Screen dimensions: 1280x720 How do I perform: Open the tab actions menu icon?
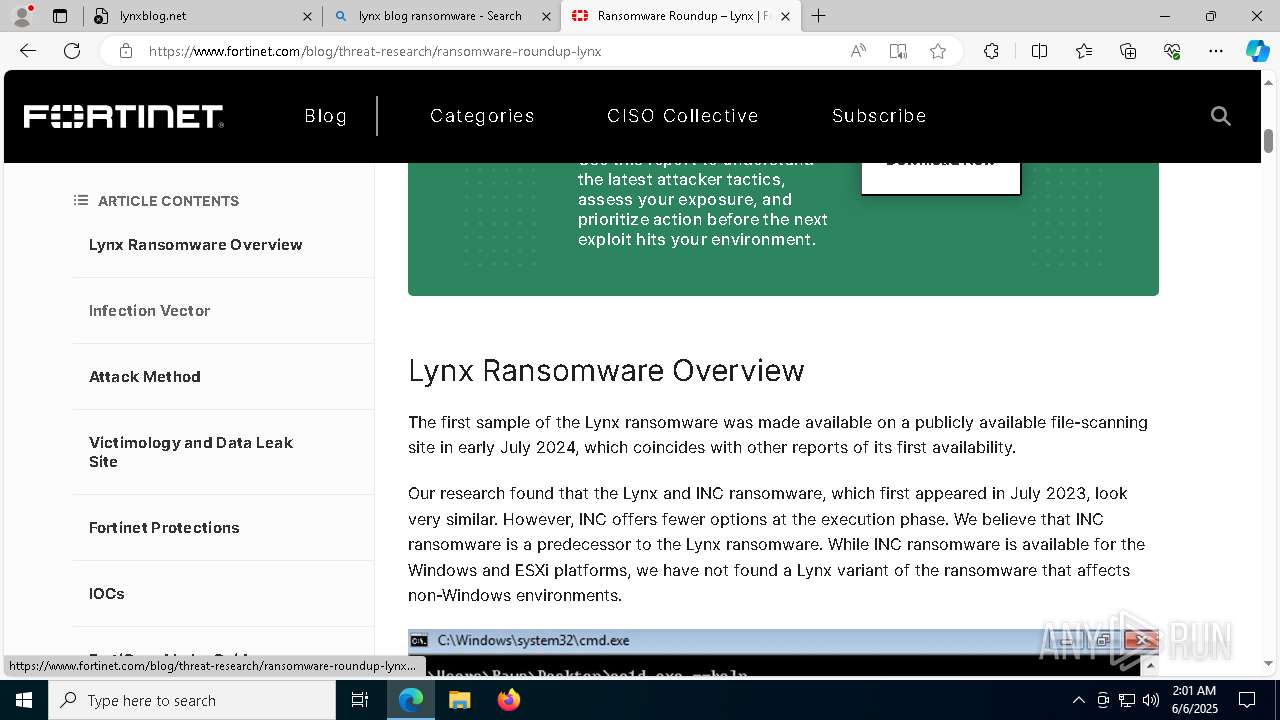tap(60, 16)
